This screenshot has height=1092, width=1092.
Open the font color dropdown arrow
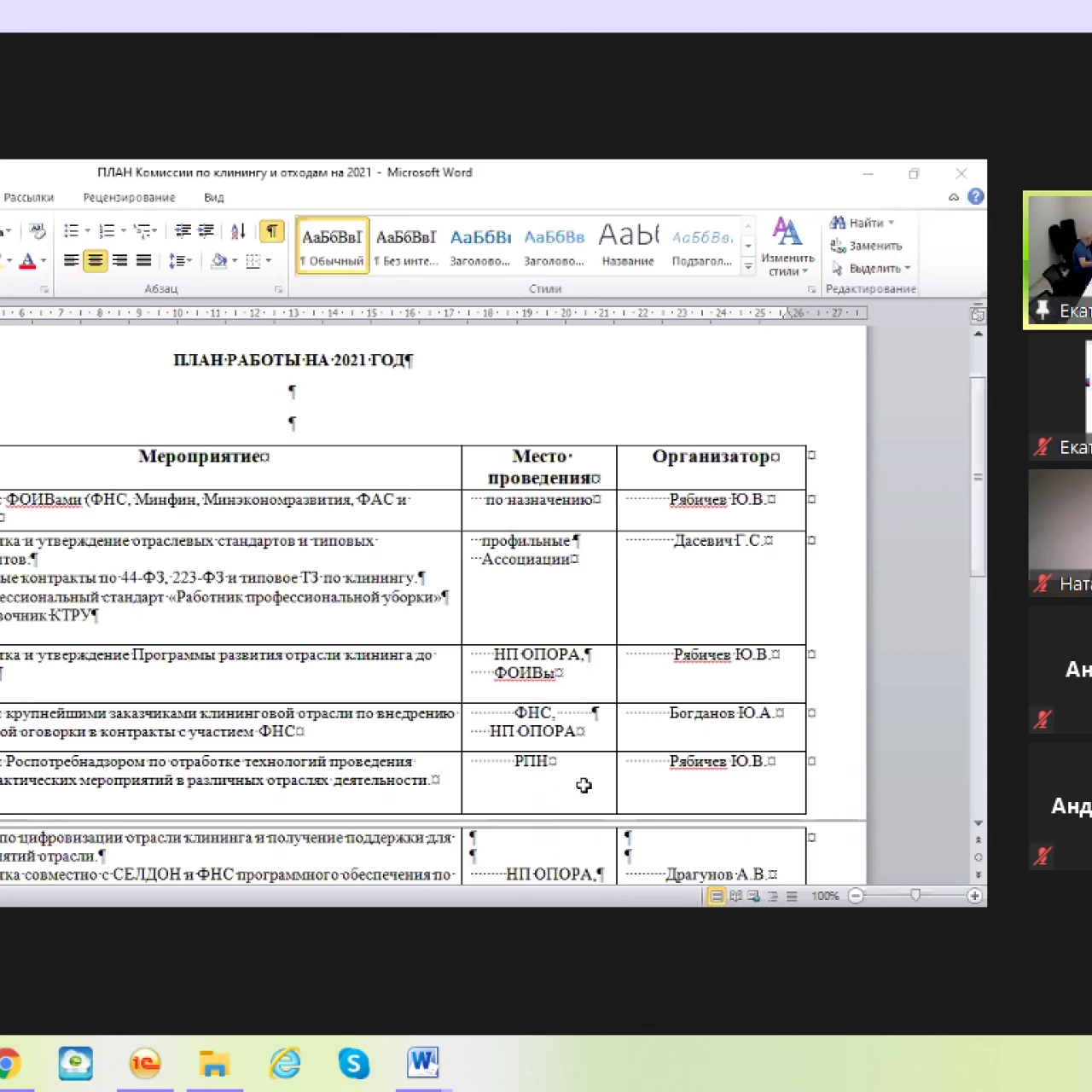click(43, 260)
